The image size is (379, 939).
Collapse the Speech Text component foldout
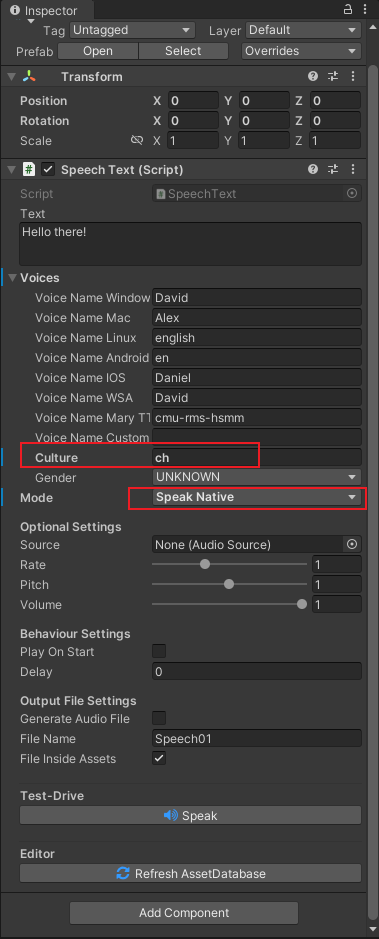pos(11,169)
